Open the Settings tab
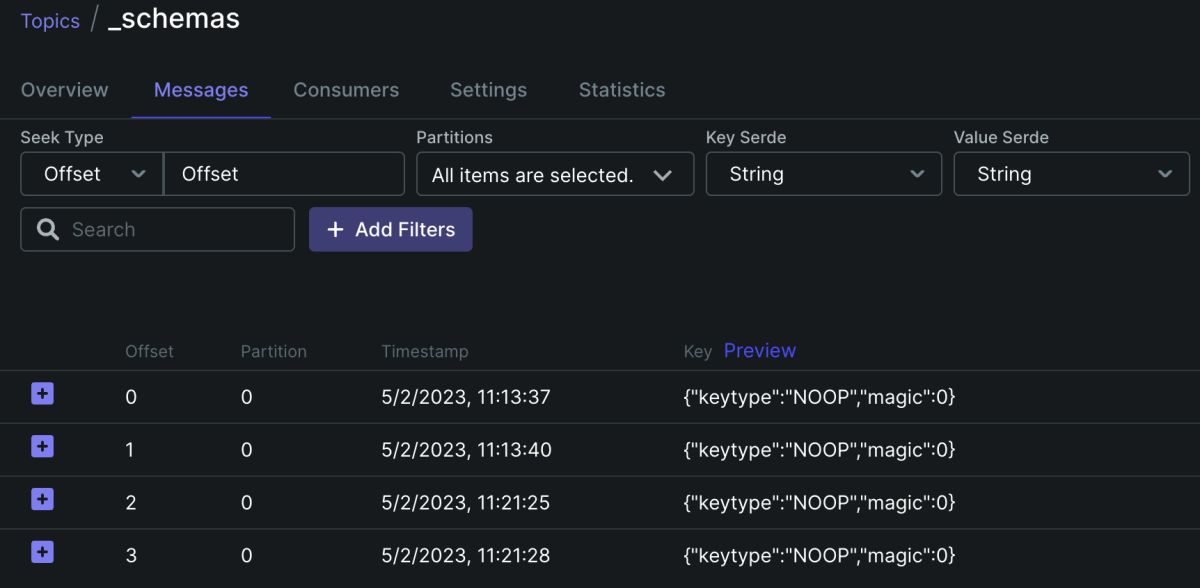The height and width of the screenshot is (588, 1200). click(x=488, y=89)
